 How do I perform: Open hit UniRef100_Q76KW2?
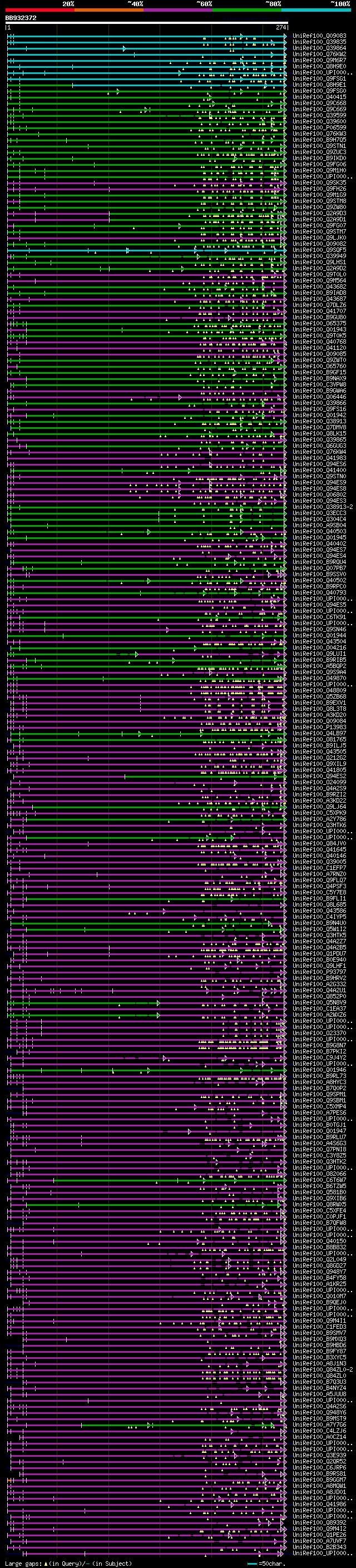pyautogui.click(x=319, y=54)
